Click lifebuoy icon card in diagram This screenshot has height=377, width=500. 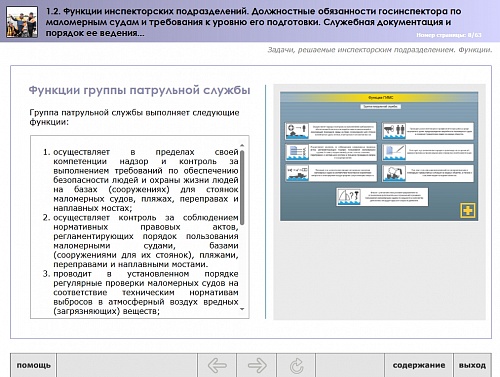[x=331, y=131]
